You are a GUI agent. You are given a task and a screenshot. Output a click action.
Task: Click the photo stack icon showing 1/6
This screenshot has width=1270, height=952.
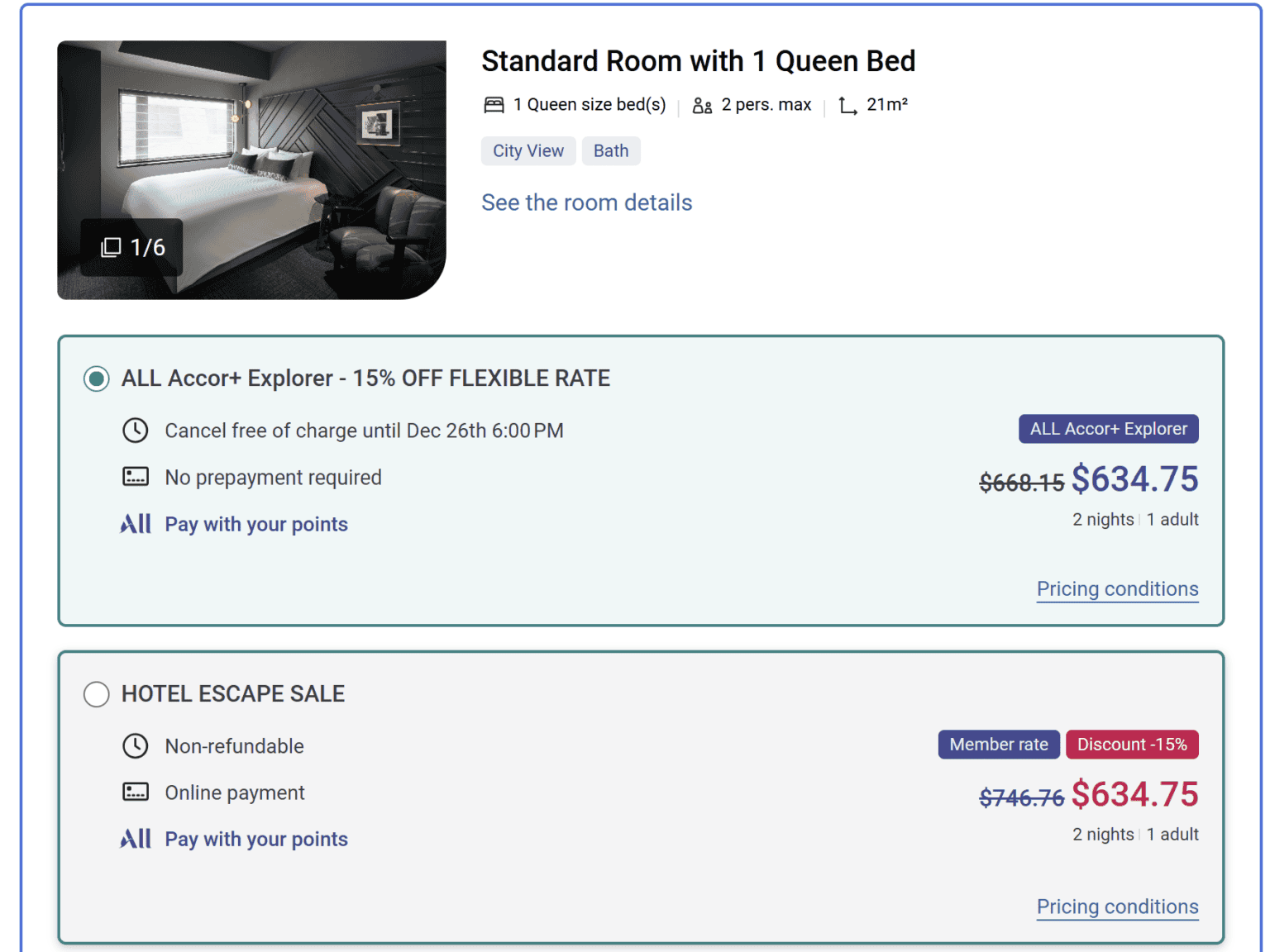point(112,246)
